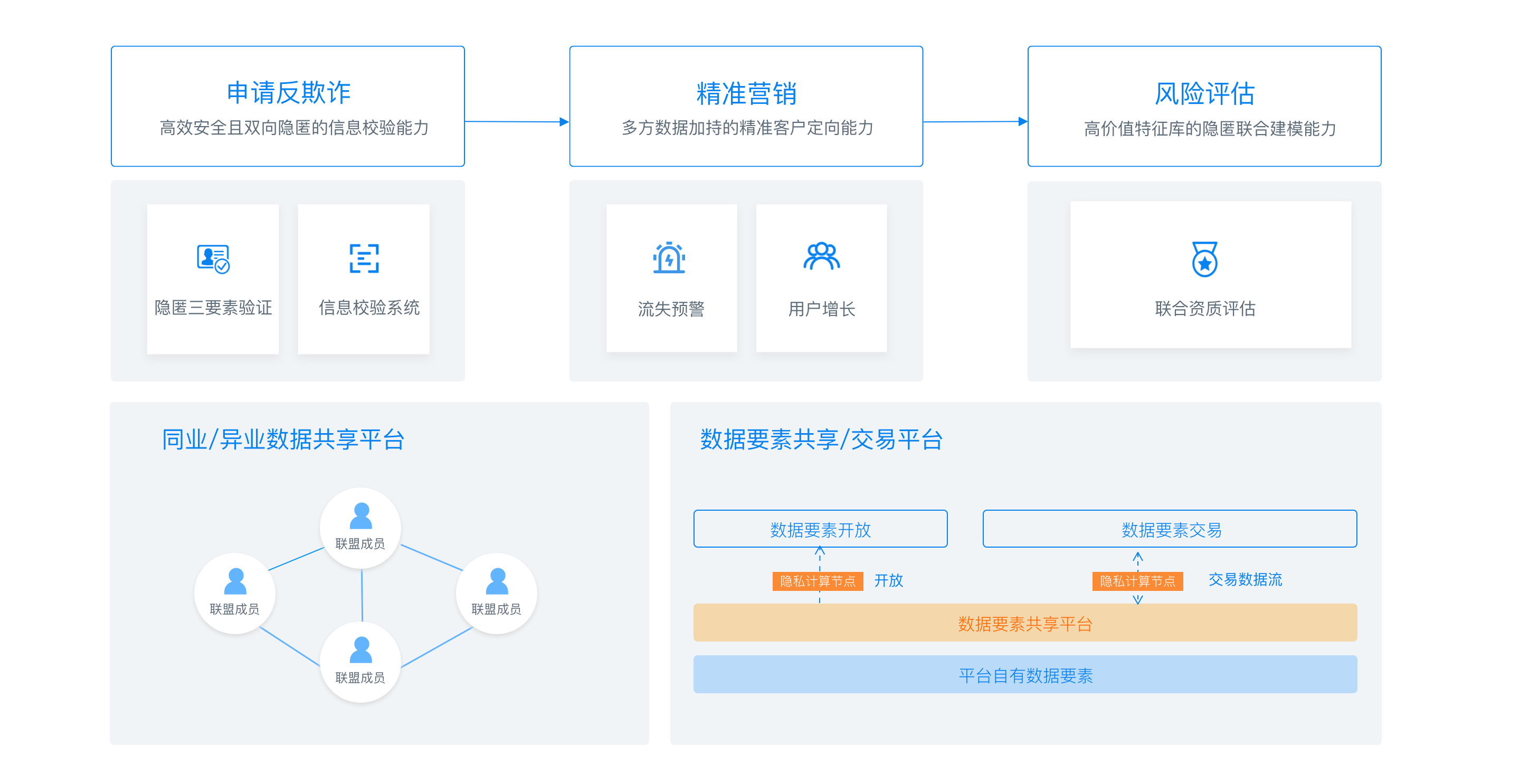Click the 开放 label text
The width and height of the screenshot is (1520, 784).
click(x=889, y=580)
